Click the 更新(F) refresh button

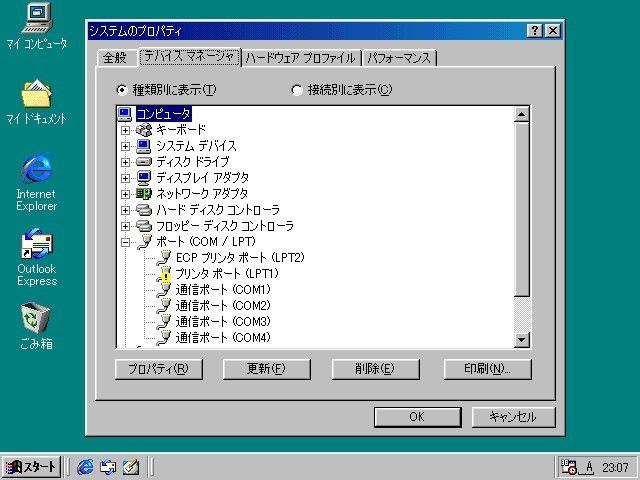click(267, 369)
